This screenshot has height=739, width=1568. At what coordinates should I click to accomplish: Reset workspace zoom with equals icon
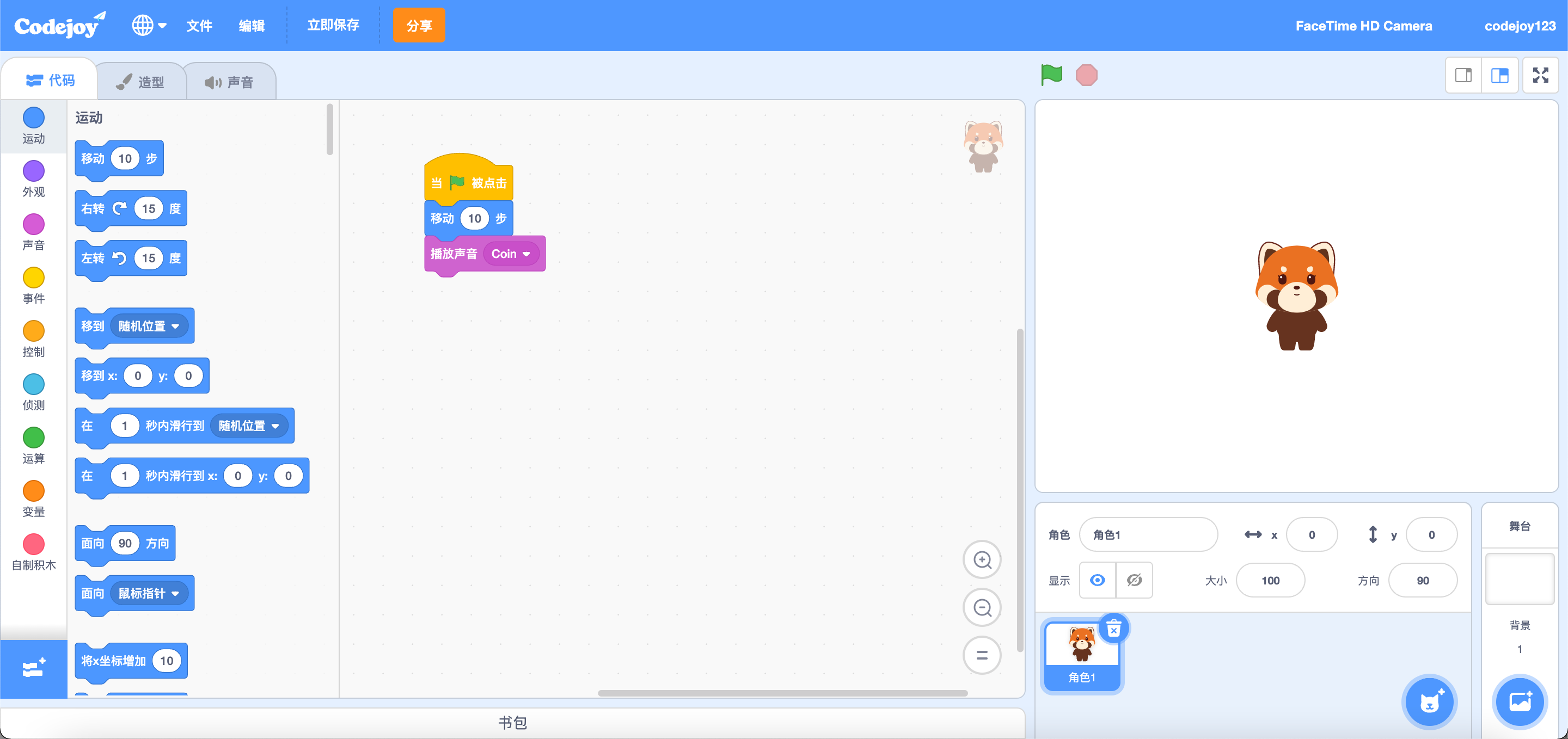point(982,655)
